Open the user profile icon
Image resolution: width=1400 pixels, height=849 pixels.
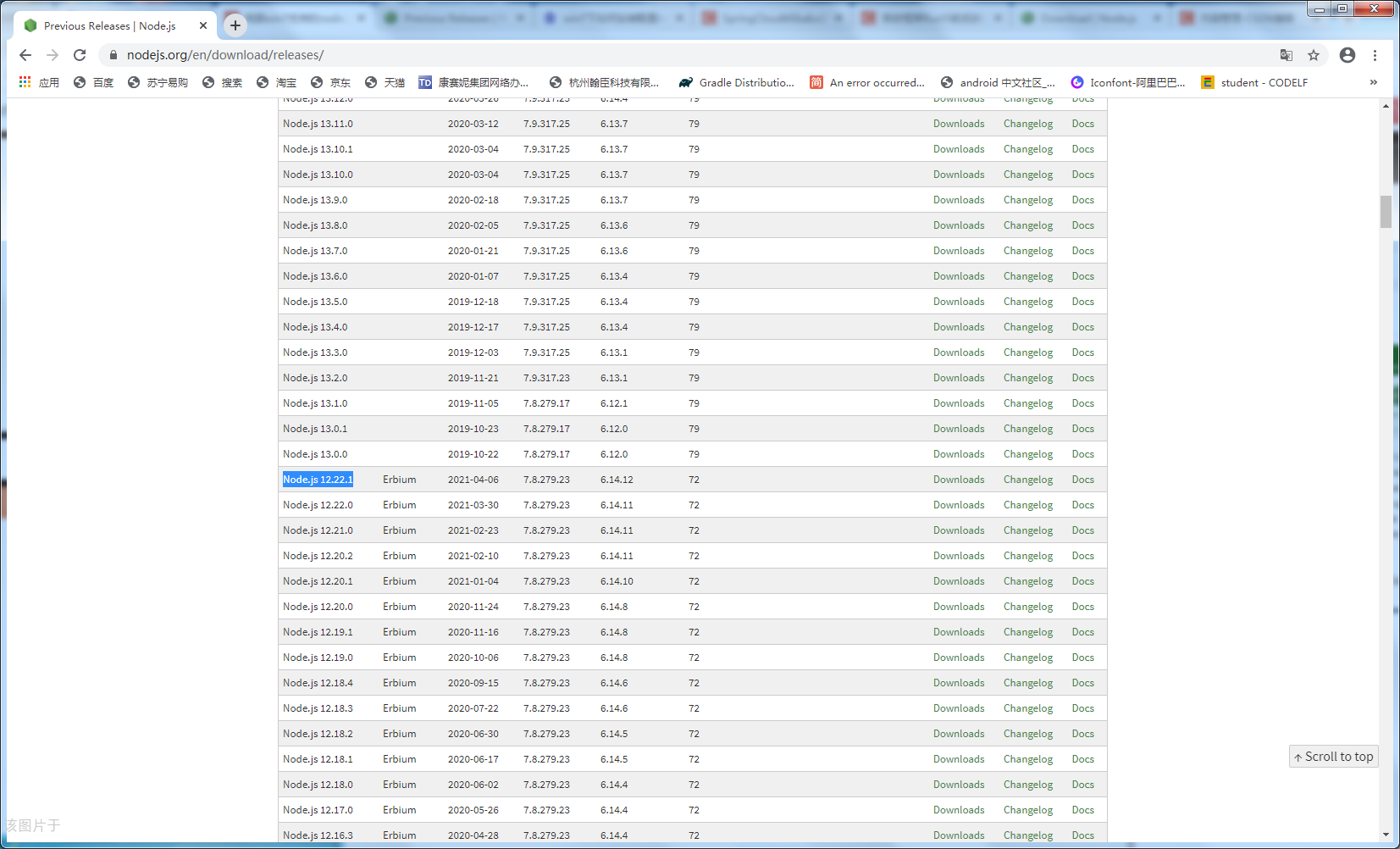pyautogui.click(x=1347, y=55)
